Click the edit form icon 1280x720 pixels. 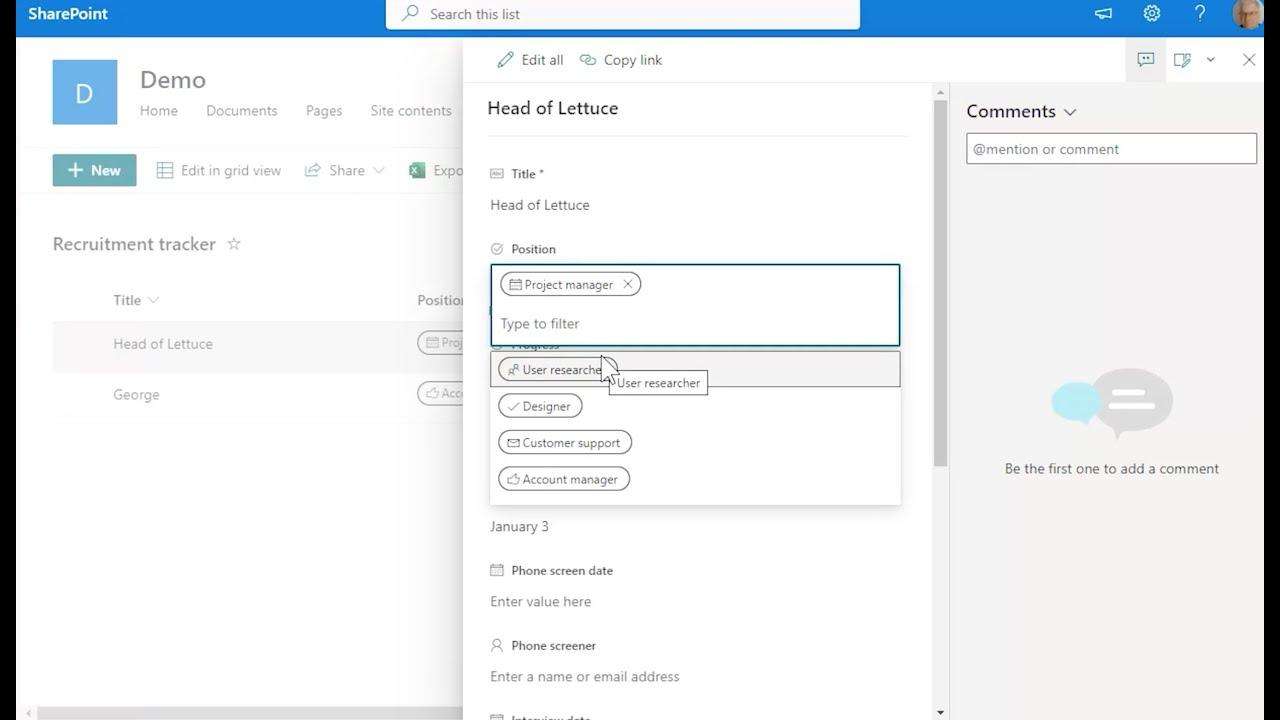[1182, 60]
